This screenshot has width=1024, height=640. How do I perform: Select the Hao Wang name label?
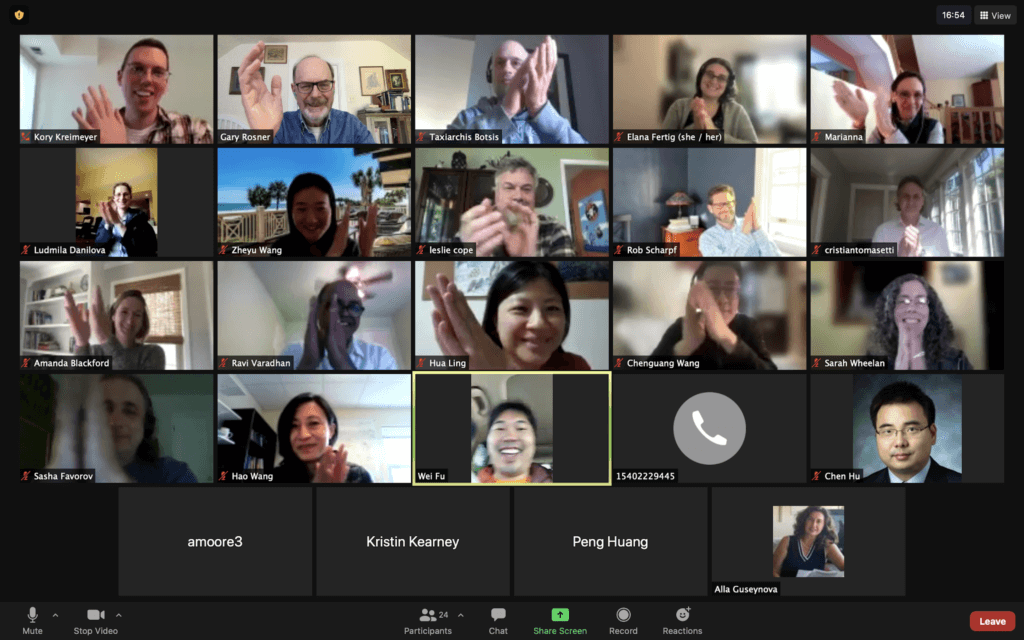252,476
